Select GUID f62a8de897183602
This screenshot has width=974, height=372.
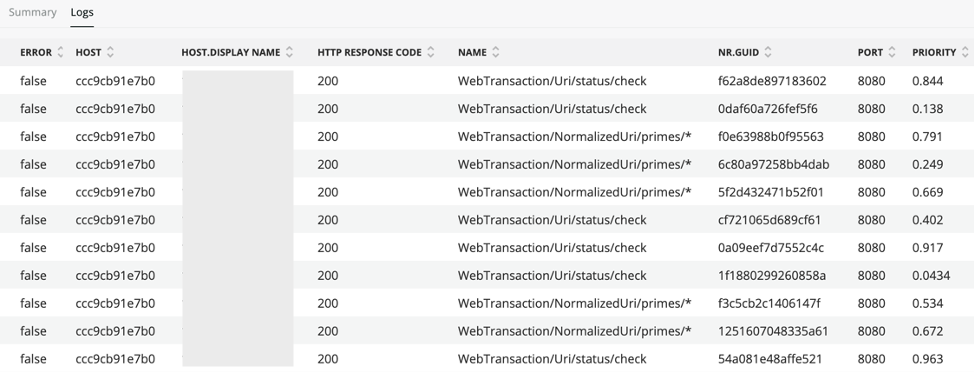[x=772, y=81]
